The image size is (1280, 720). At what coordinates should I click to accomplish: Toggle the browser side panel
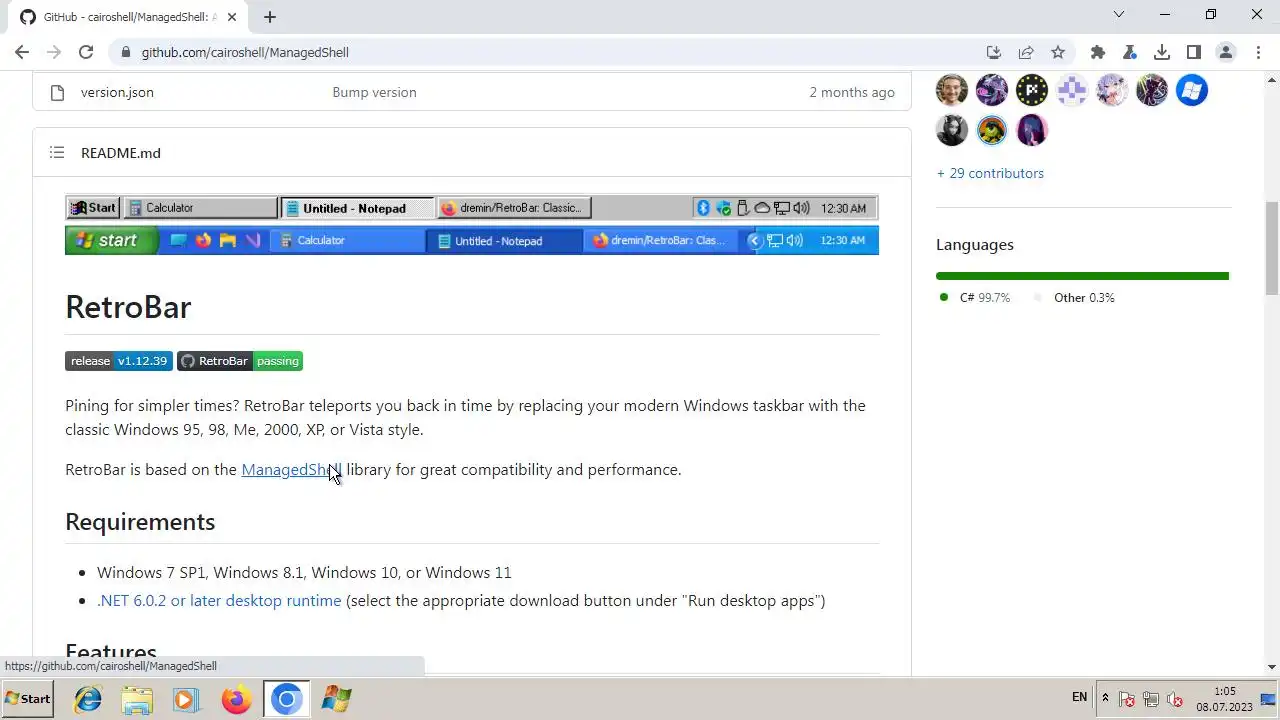tap(1194, 52)
